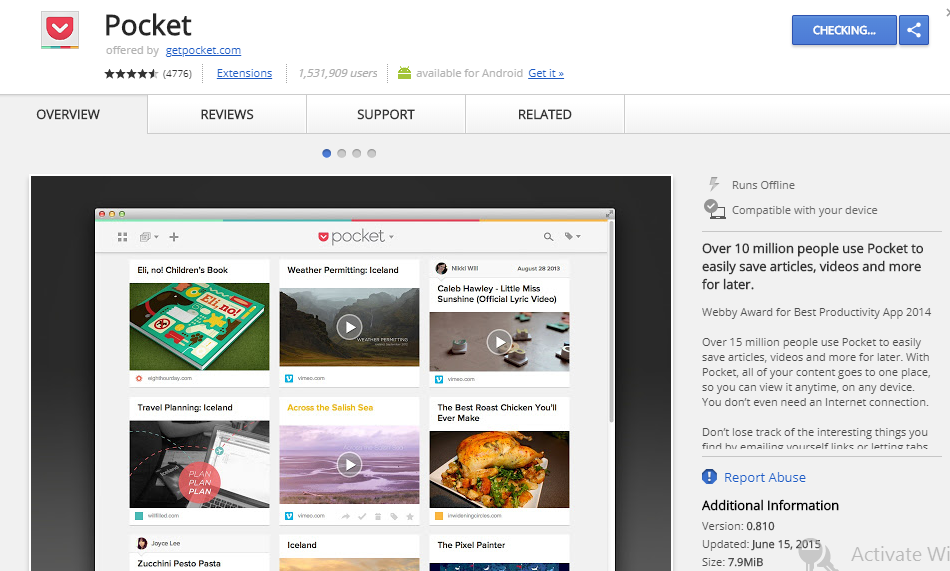
Task: Switch to the REVIEWS tab
Action: click(227, 115)
